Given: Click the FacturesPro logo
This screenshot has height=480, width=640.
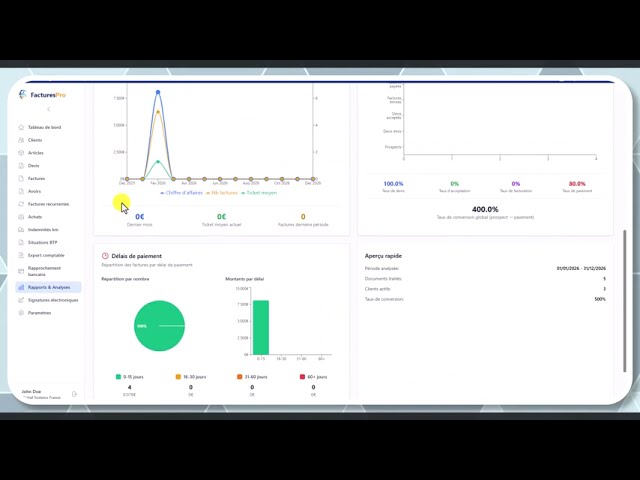Looking at the screenshot, I should (42, 95).
